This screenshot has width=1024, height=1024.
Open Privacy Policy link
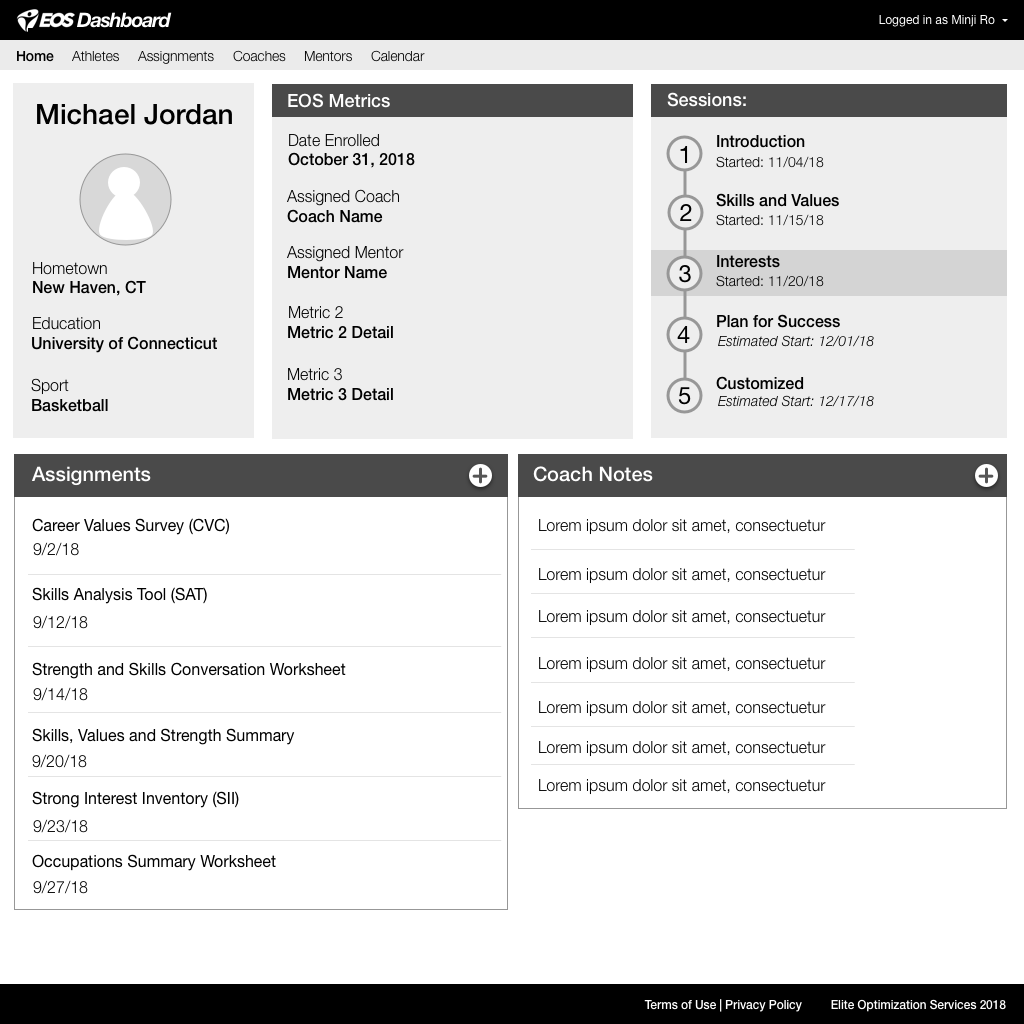click(x=763, y=1004)
